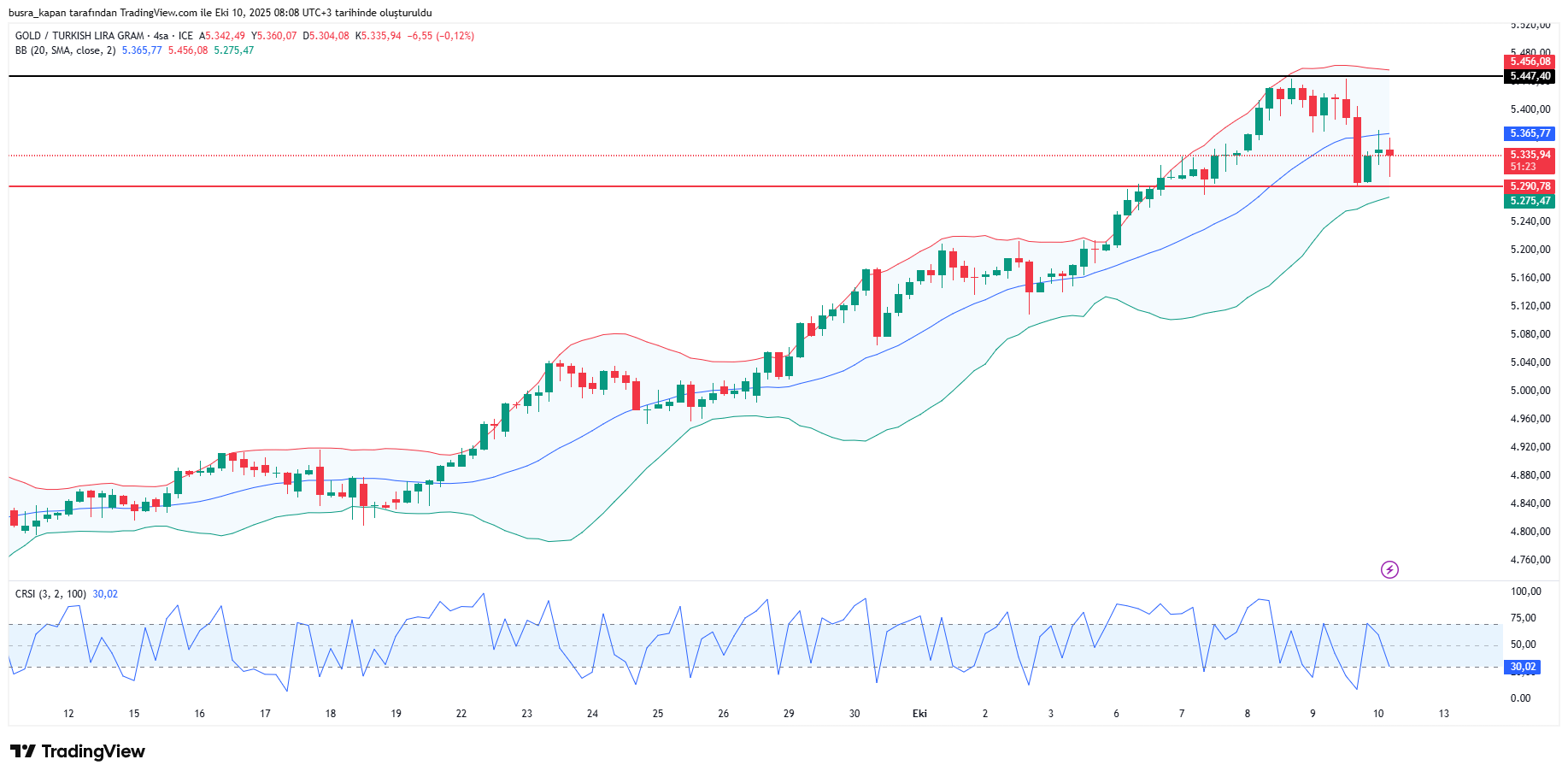Click the black 5.447,40 price line label

click(1529, 76)
